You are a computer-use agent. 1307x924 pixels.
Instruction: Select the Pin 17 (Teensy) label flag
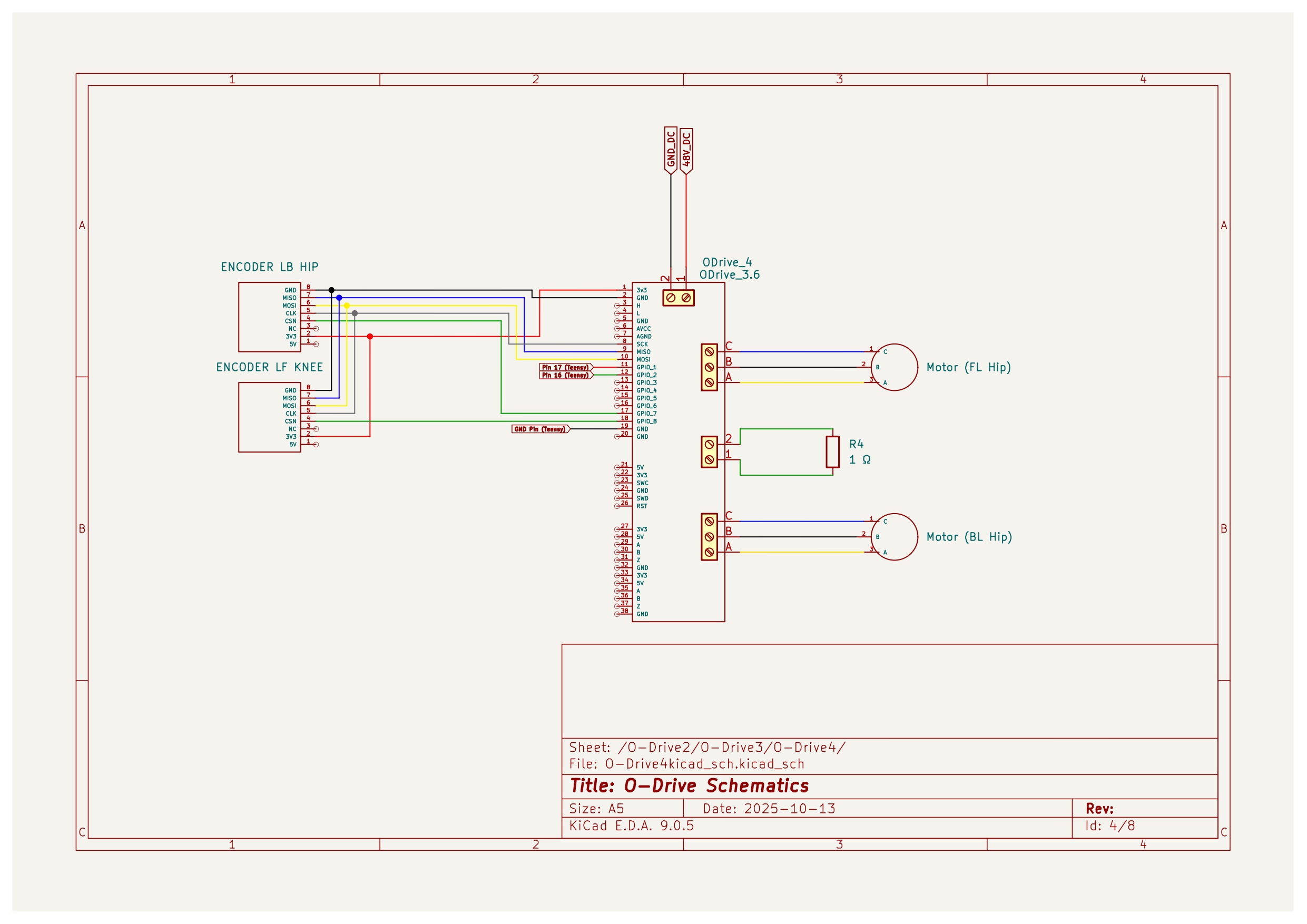[566, 367]
